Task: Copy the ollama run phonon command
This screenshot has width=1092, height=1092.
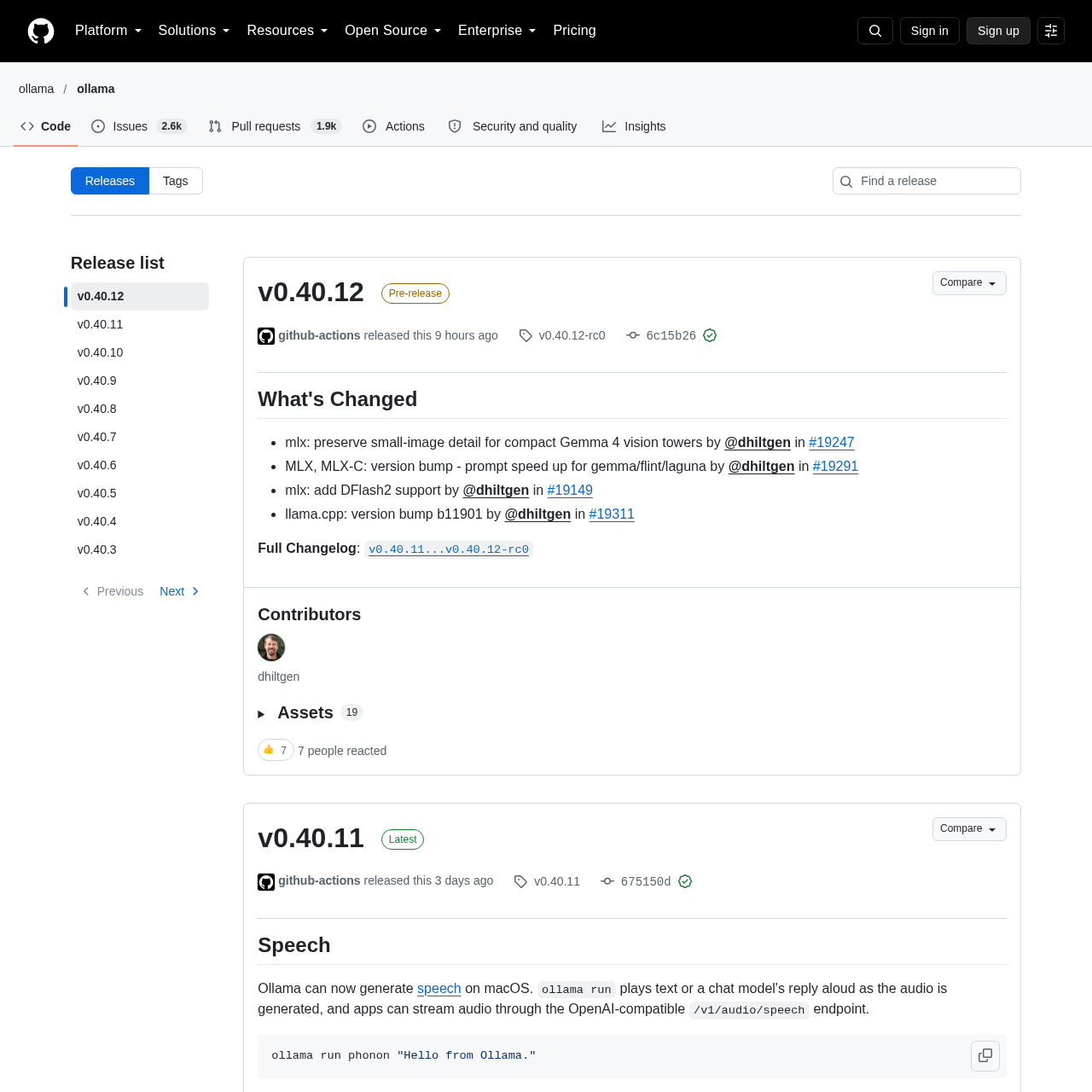Action: 985,1055
